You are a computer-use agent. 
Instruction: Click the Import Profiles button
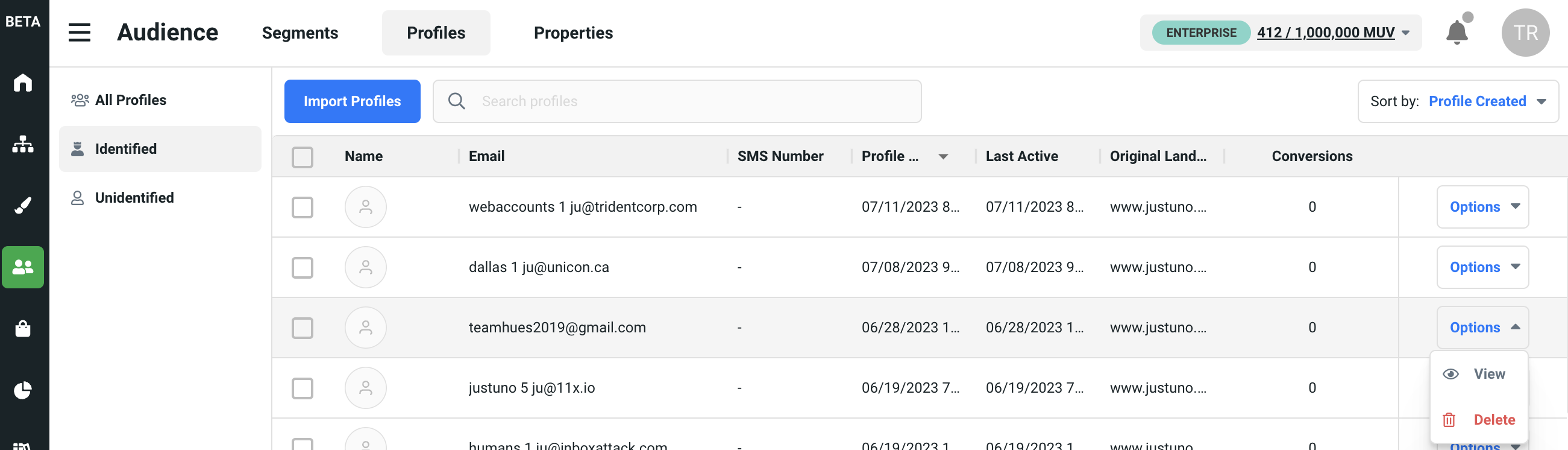(x=352, y=101)
